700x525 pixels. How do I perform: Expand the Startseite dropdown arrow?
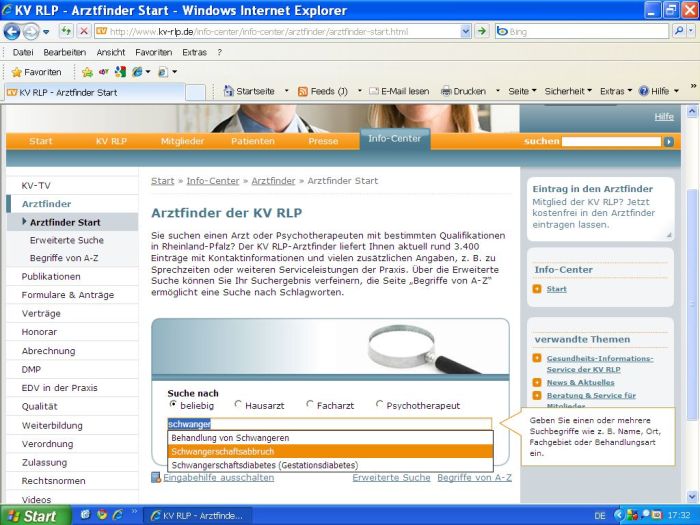287,91
